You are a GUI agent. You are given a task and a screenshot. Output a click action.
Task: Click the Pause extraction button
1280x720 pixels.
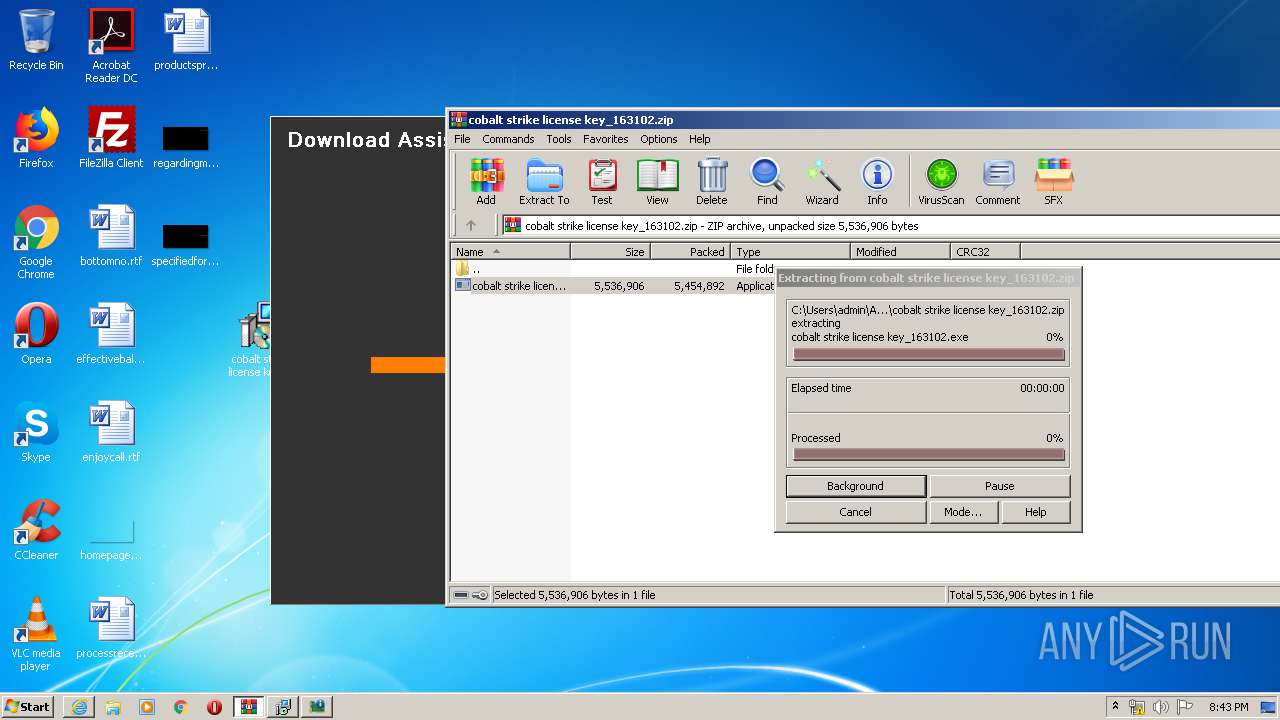[1000, 486]
